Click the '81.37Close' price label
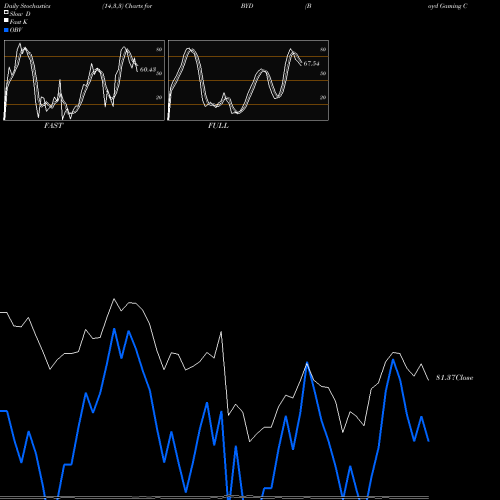Viewport: 500px width, 500px height. pos(455,378)
